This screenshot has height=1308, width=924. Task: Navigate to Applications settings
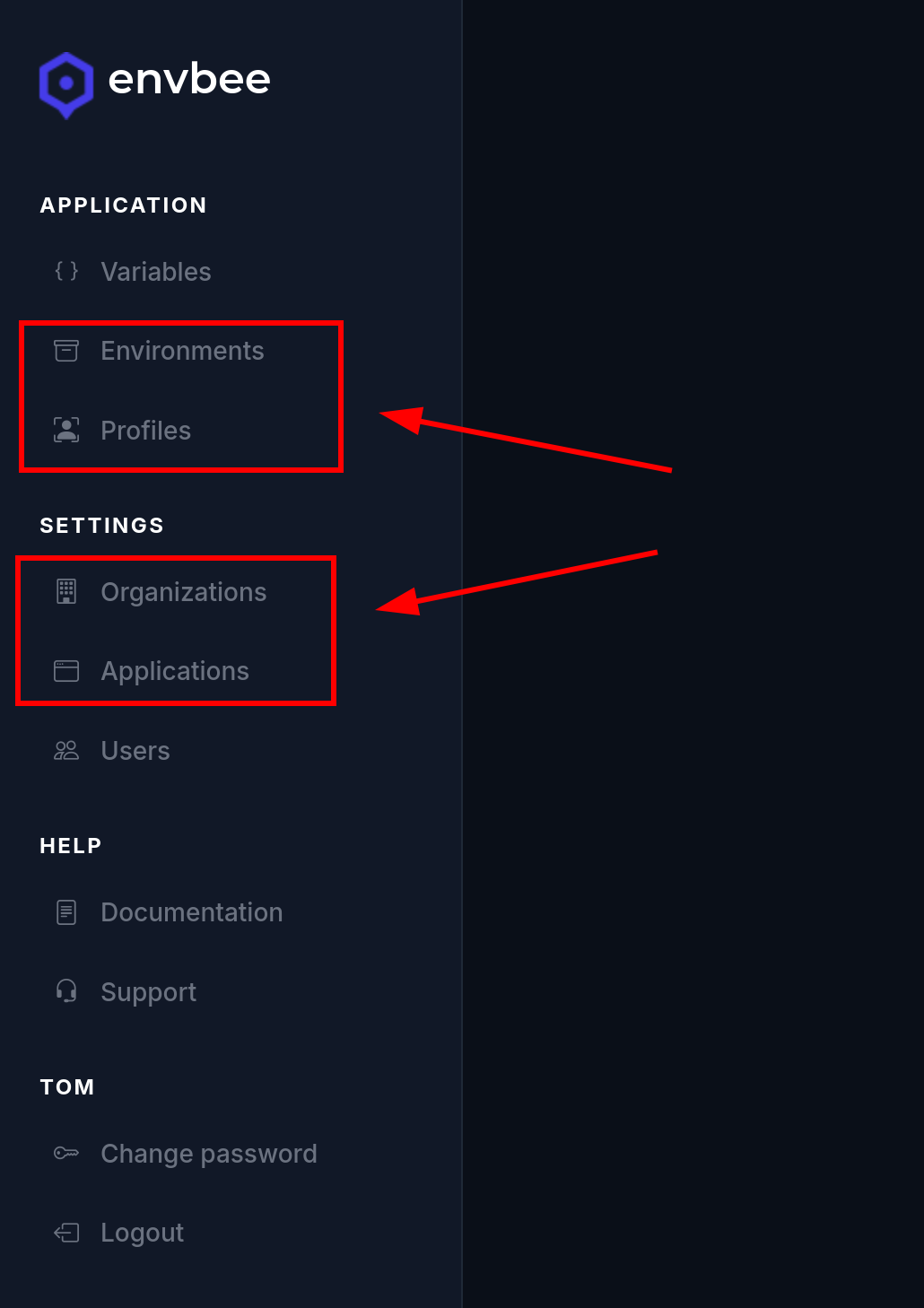(x=175, y=671)
